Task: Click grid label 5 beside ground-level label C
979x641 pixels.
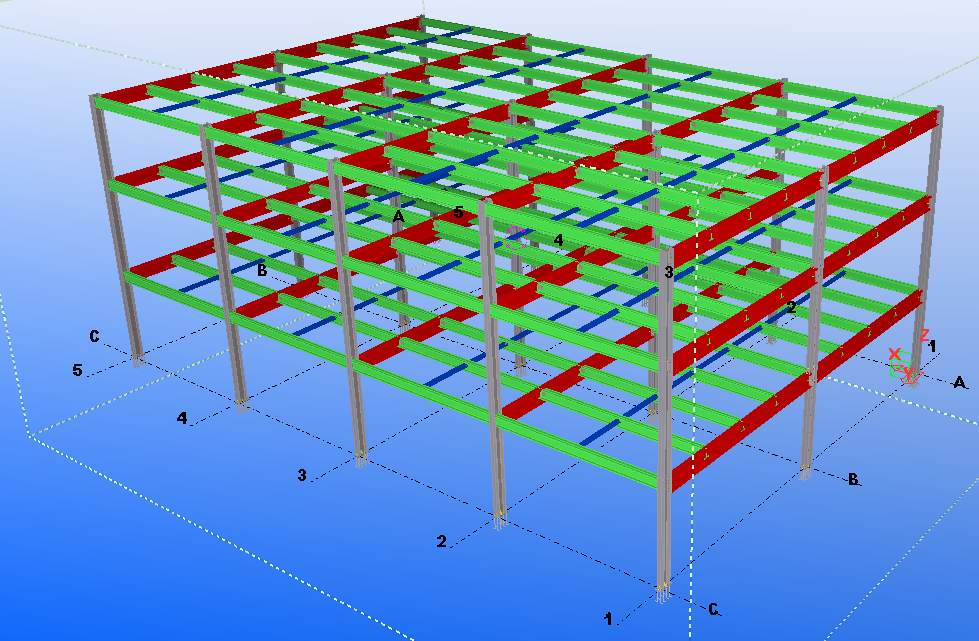Action: [77, 370]
